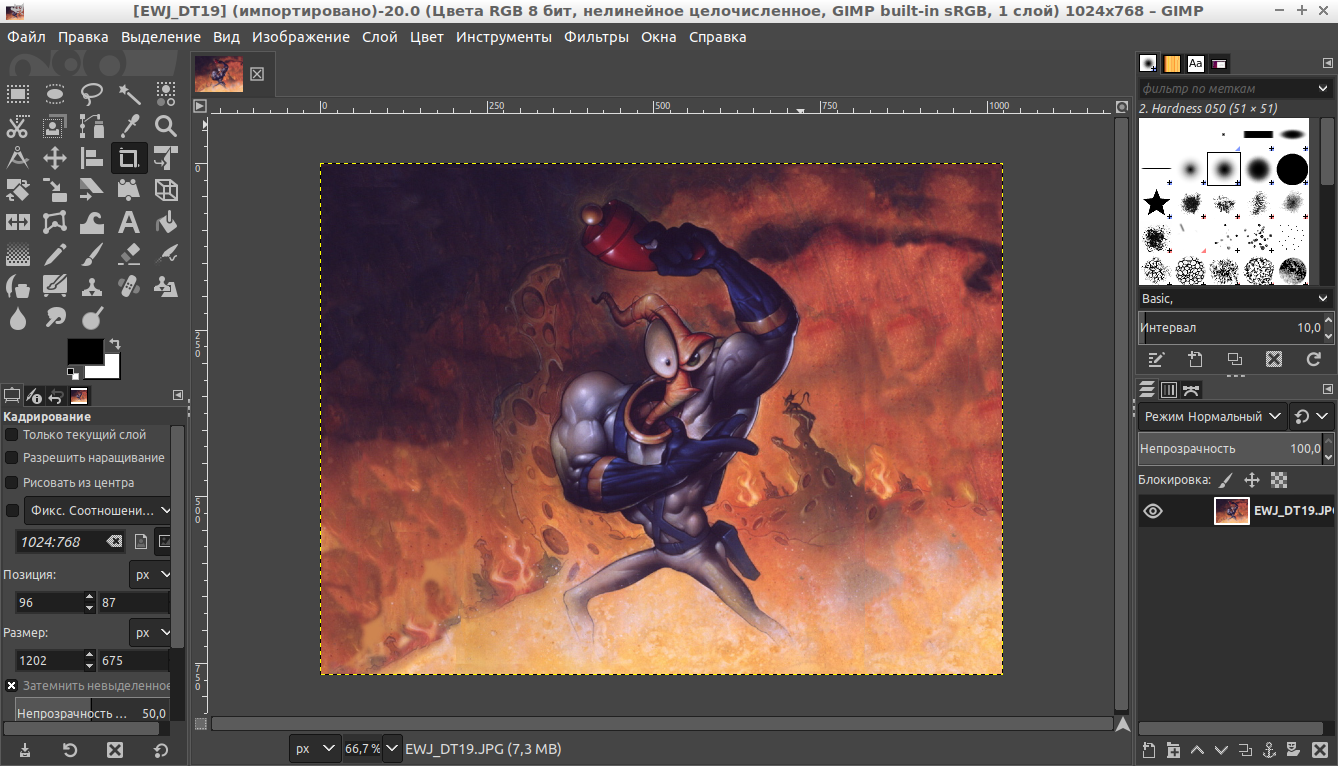
Task: Open the 'Режим Нормальный' layer mode dropdown
Action: pyautogui.click(x=1212, y=416)
